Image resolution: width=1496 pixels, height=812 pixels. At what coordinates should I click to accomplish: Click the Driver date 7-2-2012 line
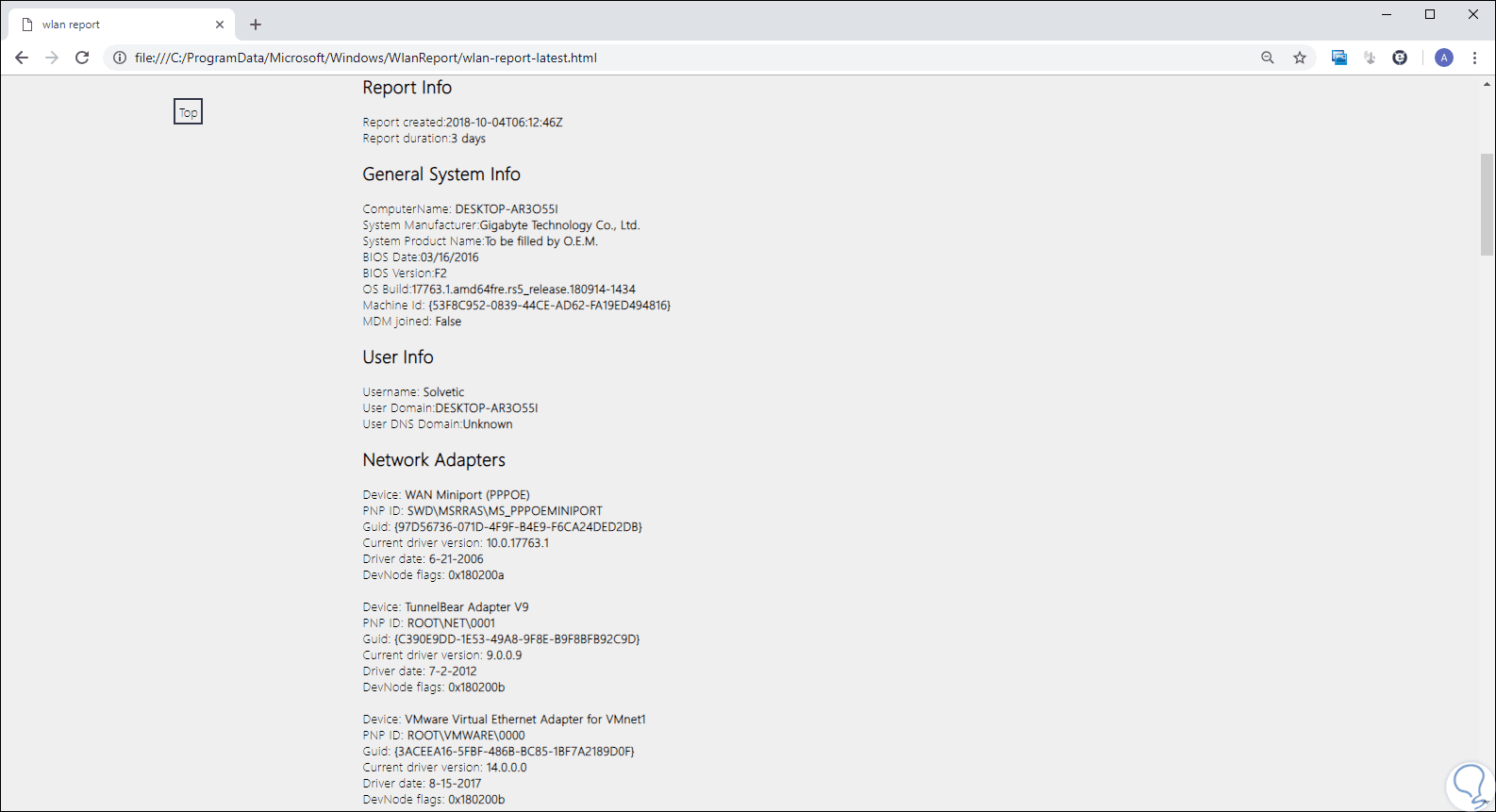[420, 671]
